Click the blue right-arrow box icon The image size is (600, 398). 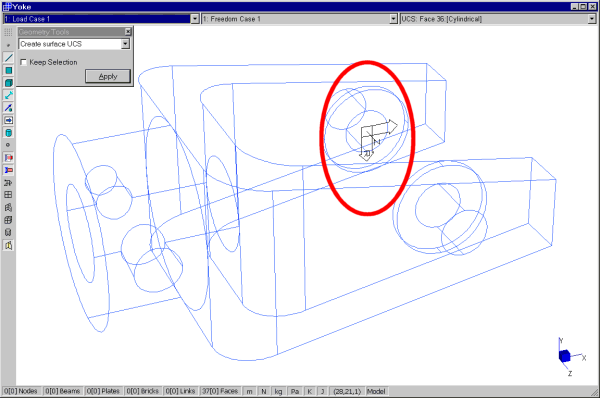tap(8, 120)
